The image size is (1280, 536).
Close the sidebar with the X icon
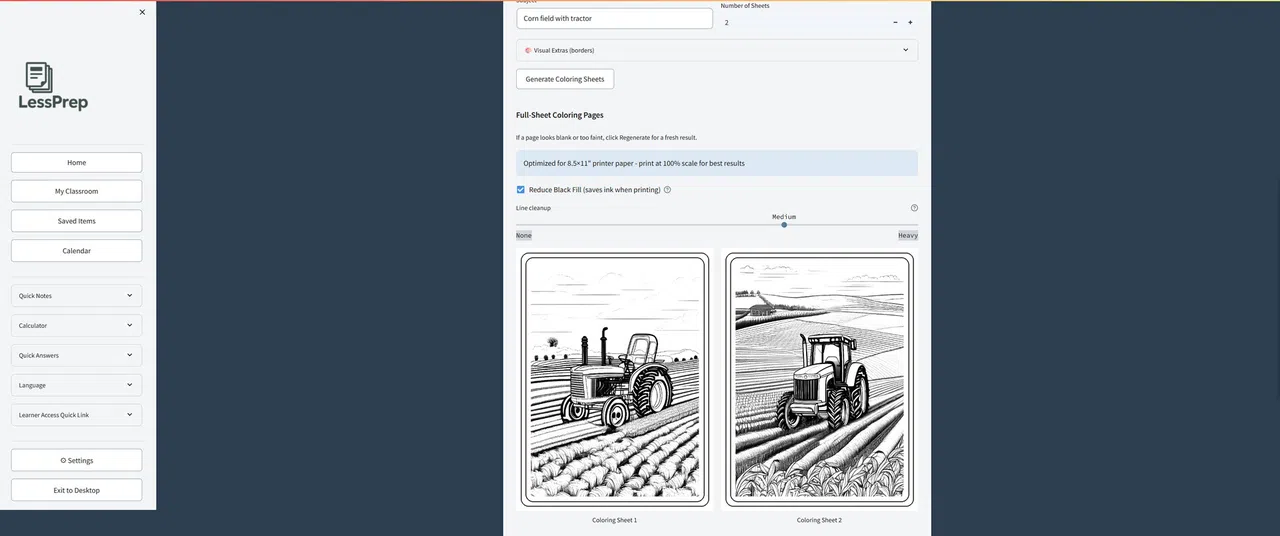(142, 12)
